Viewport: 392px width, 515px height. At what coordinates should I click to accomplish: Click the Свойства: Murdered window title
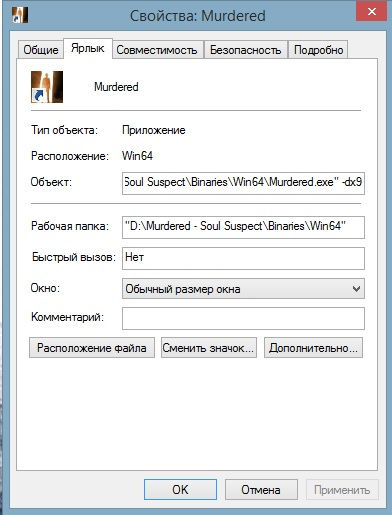coord(198,16)
